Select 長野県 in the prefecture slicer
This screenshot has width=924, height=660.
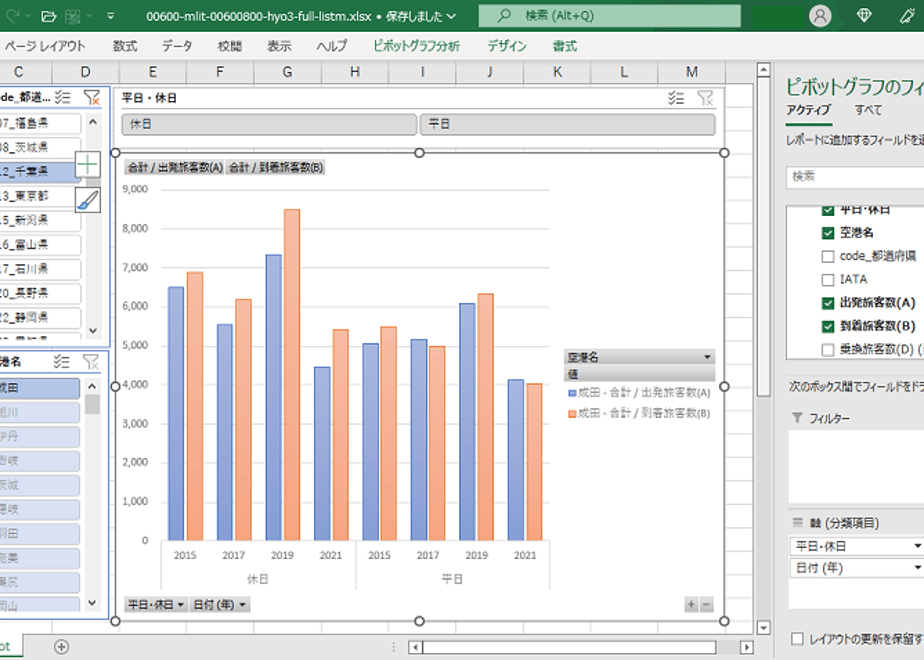(39, 293)
